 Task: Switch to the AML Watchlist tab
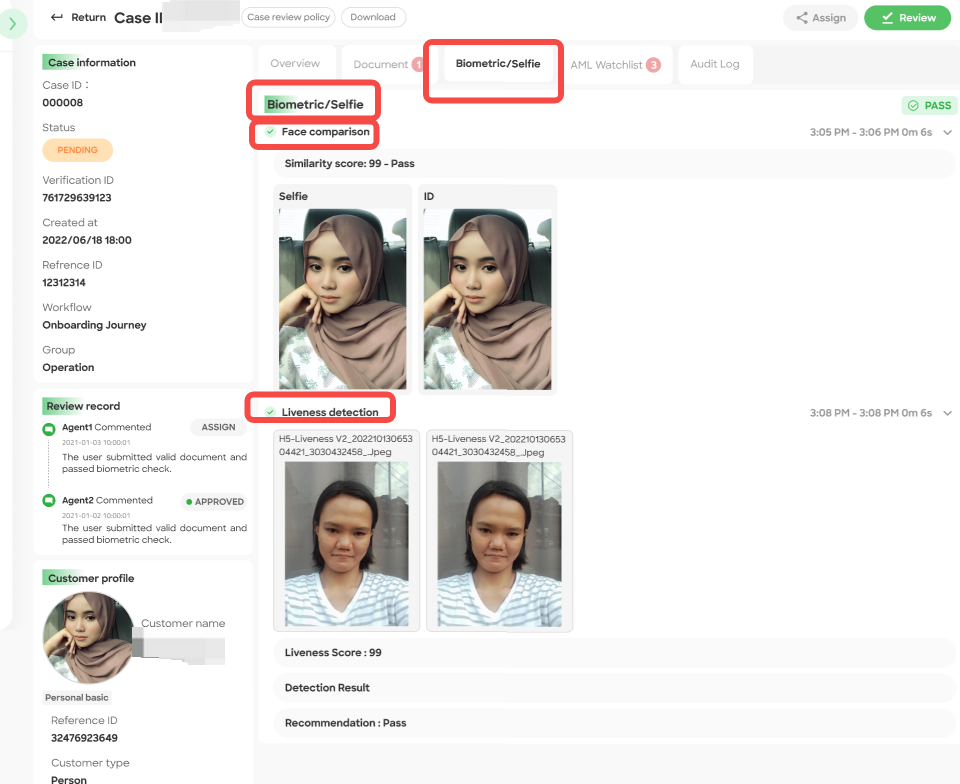(x=615, y=64)
